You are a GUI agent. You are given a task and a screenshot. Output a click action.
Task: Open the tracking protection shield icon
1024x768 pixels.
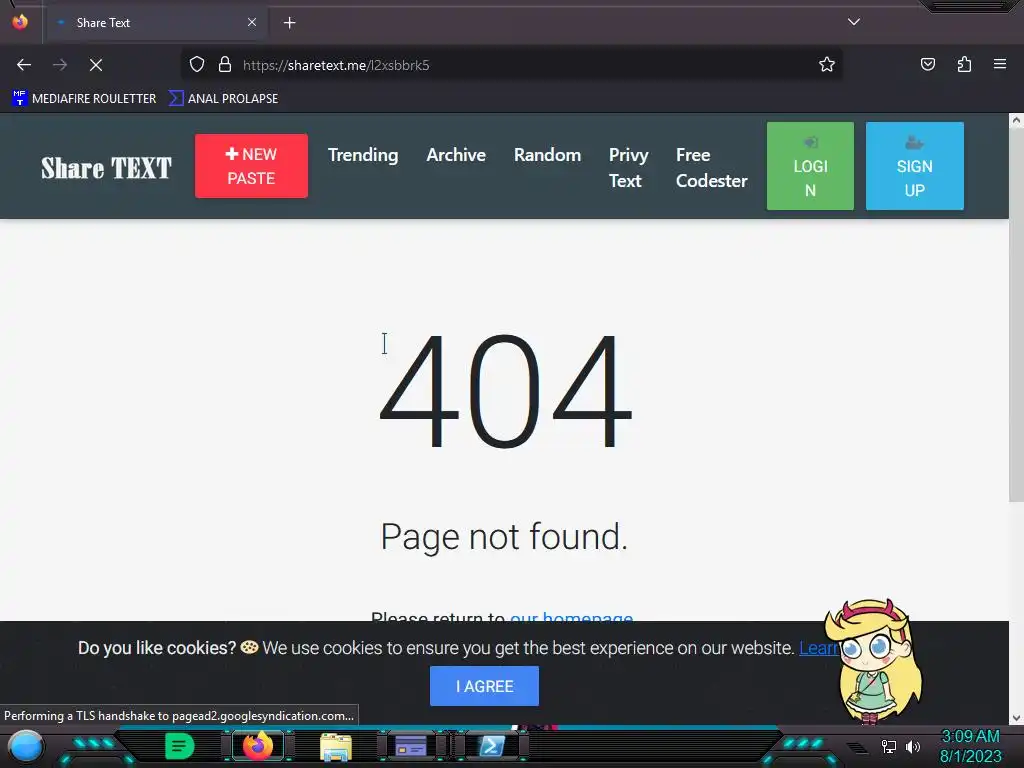click(x=197, y=65)
